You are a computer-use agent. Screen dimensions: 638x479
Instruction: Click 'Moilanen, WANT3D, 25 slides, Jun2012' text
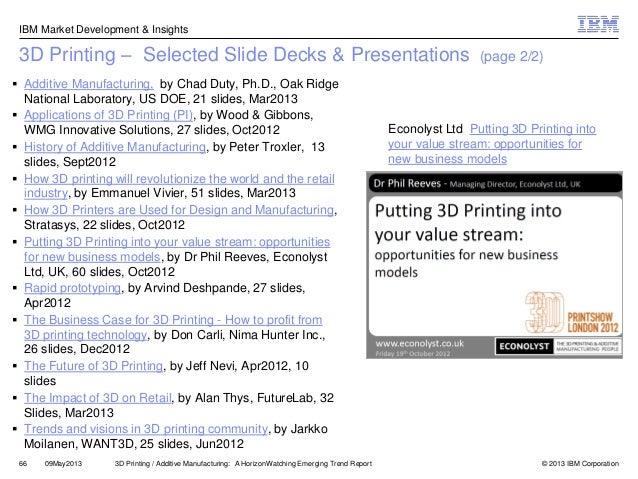134,444
